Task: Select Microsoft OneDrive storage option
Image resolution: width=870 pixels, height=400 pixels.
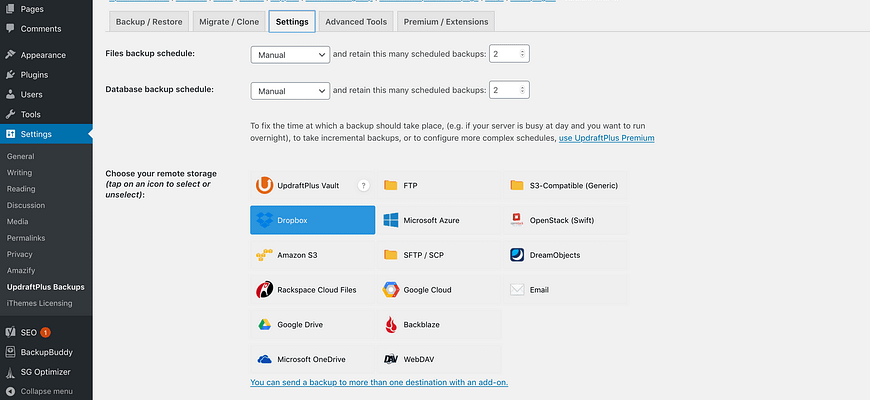Action: pyautogui.click(x=312, y=359)
